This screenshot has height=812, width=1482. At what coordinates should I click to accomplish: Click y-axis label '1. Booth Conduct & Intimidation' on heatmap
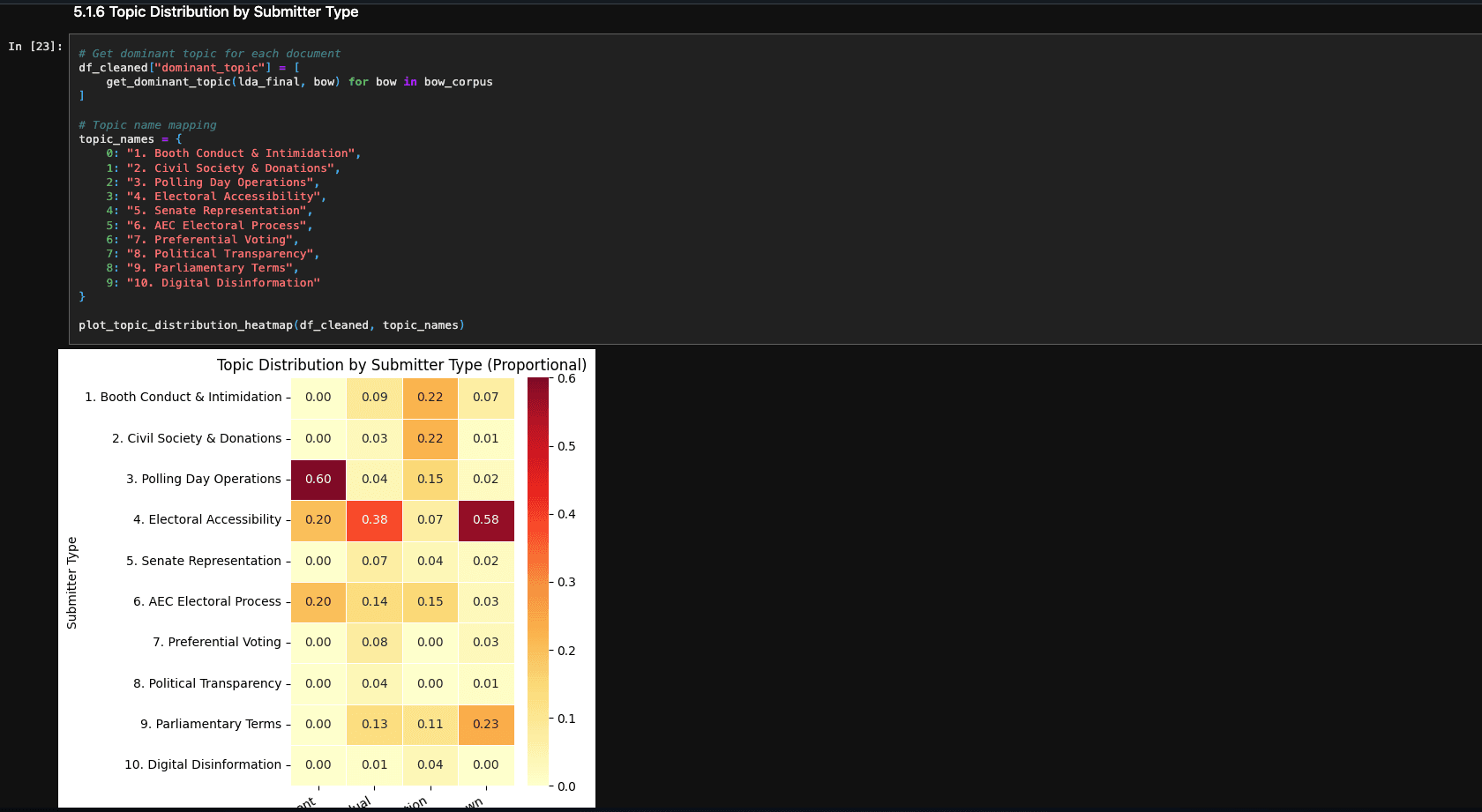tap(183, 397)
